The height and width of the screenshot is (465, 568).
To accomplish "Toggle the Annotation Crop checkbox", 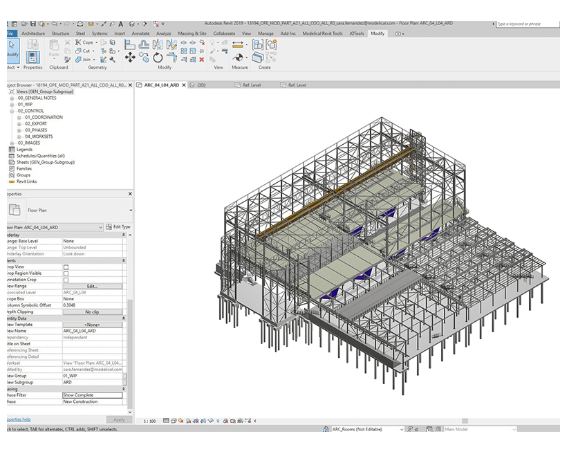I will [x=66, y=280].
